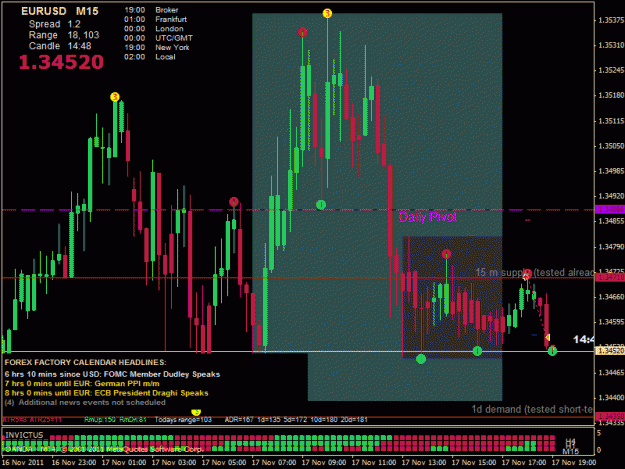Click the yellow arrow marker beside the last red candle
The height and width of the screenshot is (469, 625).
548,338
